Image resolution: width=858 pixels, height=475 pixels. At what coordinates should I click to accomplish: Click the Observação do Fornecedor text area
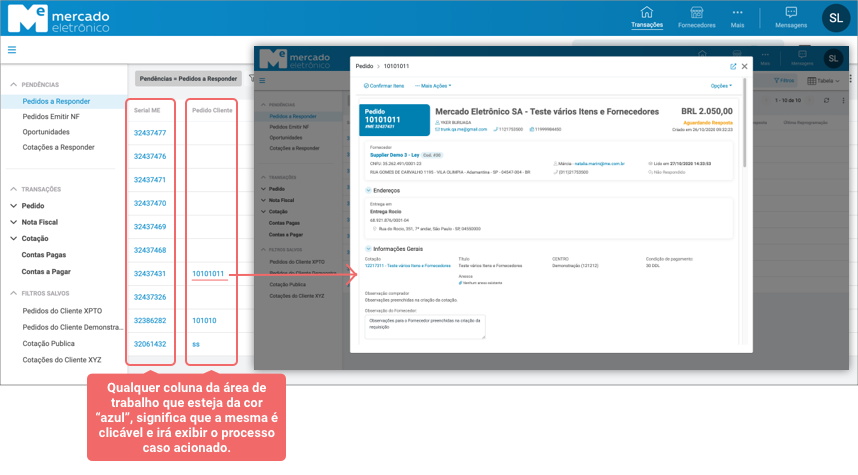coord(425,327)
